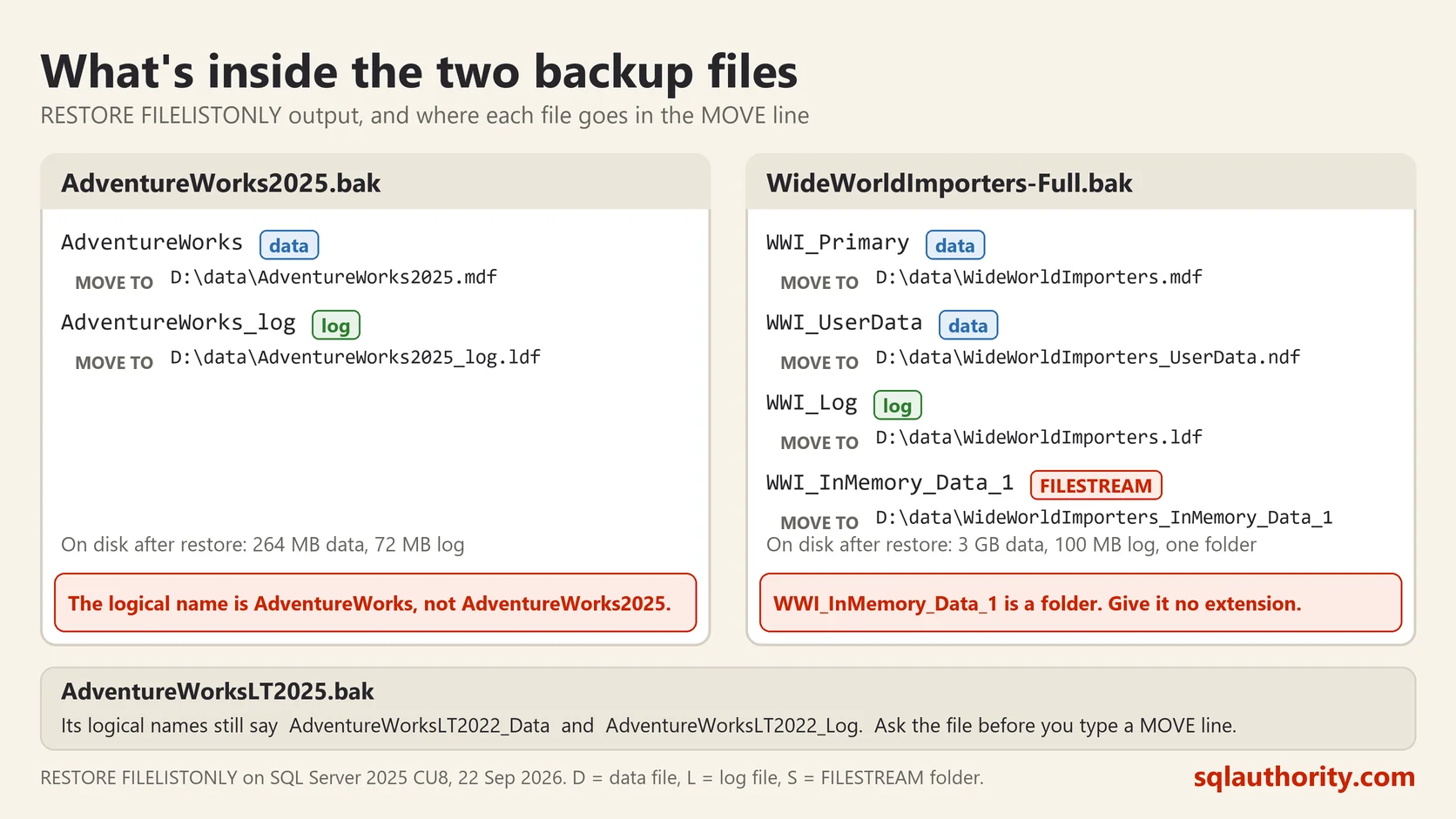Click the red FILESTREAM badge
Screen dimensions: 1456x819
[x=1096, y=486]
